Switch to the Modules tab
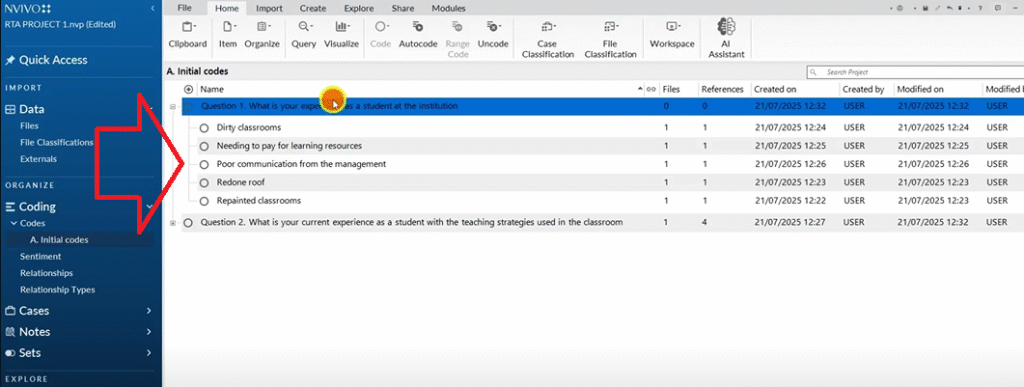The height and width of the screenshot is (387, 1024). click(x=449, y=8)
